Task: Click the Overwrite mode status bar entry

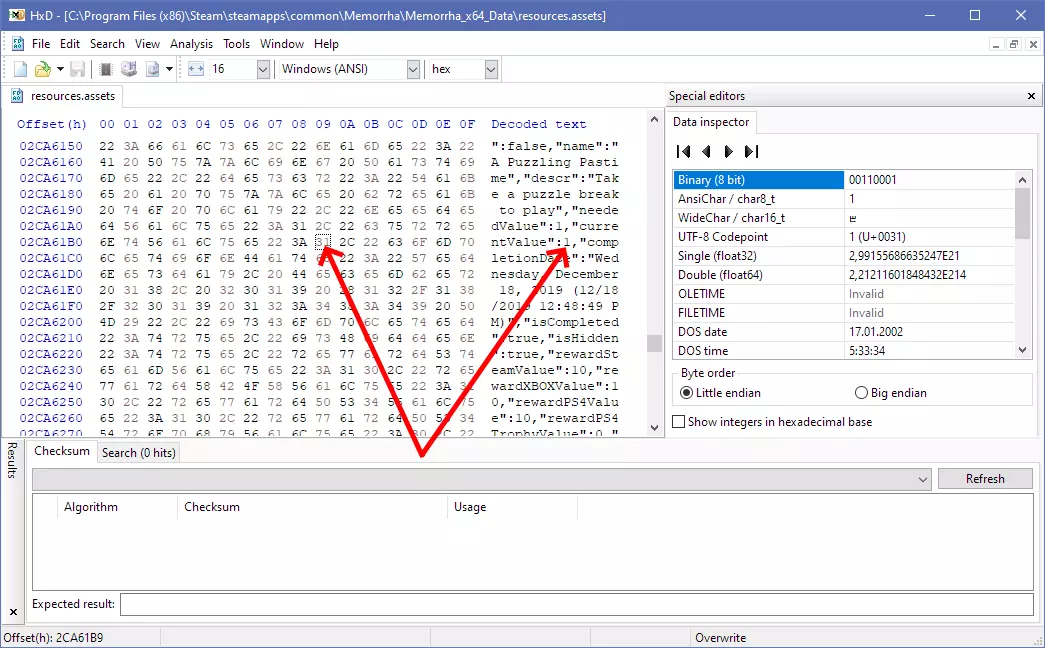Action: point(720,638)
